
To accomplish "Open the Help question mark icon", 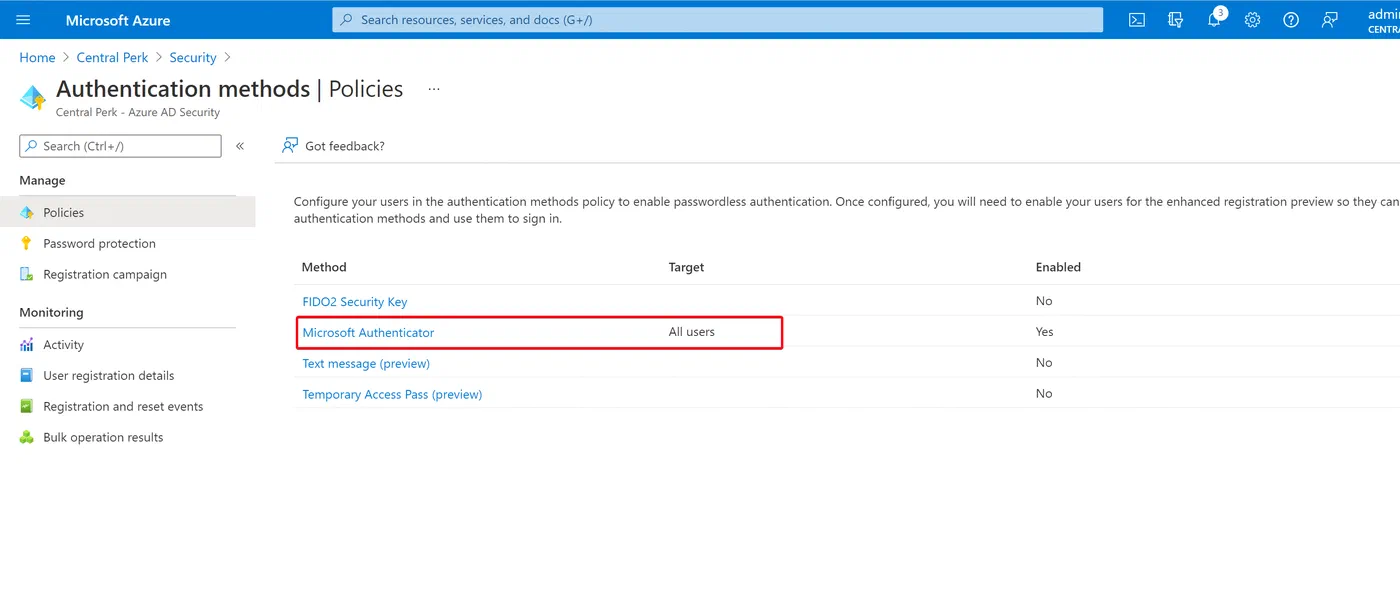I will (1291, 20).
